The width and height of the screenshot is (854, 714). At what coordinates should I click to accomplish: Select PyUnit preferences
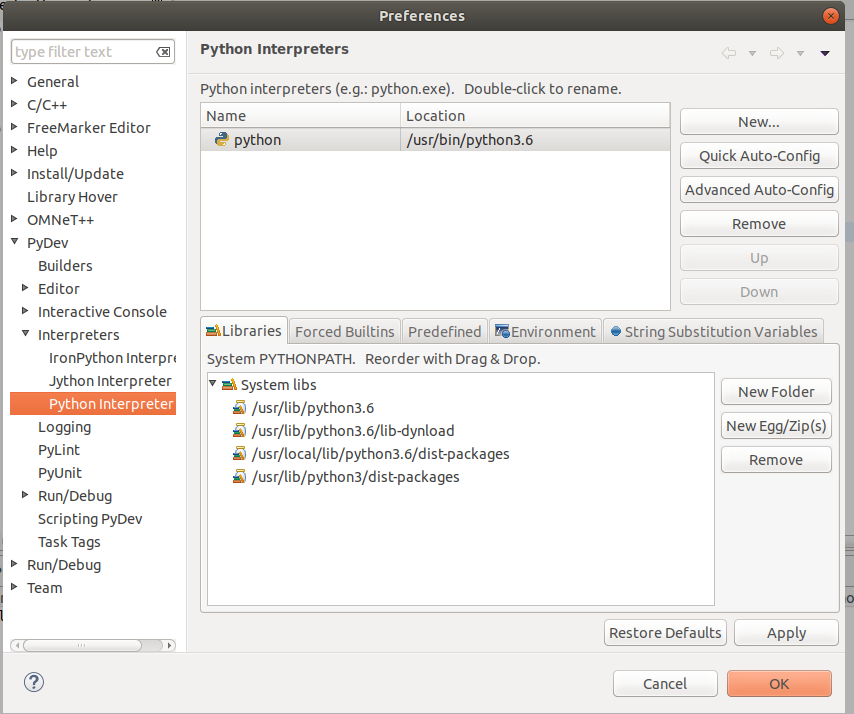60,473
